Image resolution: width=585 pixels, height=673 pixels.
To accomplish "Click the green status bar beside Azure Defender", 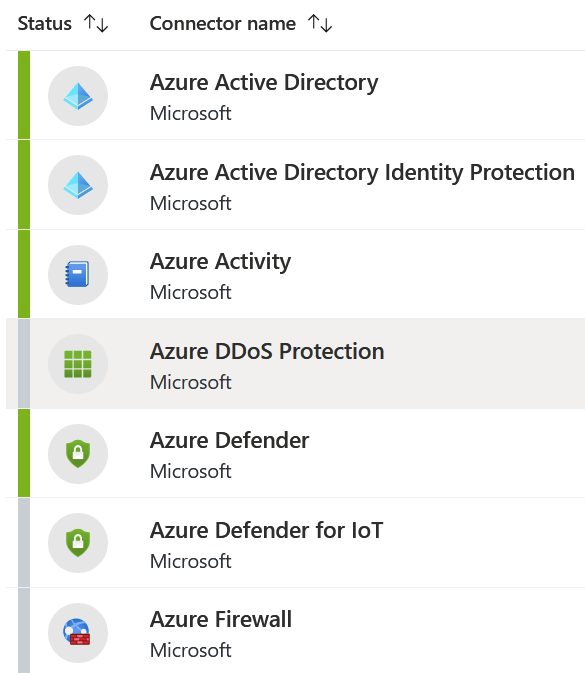I will [24, 453].
